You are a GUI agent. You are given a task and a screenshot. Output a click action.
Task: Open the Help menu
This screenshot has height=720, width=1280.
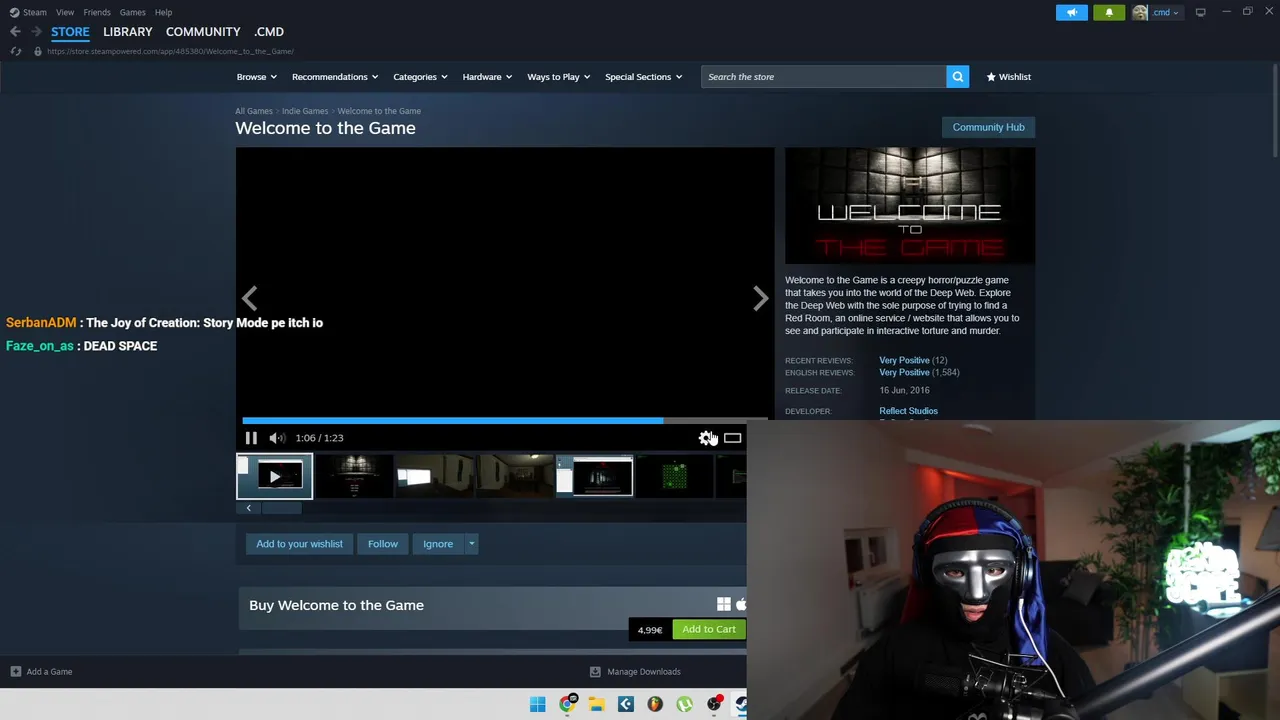click(x=163, y=12)
